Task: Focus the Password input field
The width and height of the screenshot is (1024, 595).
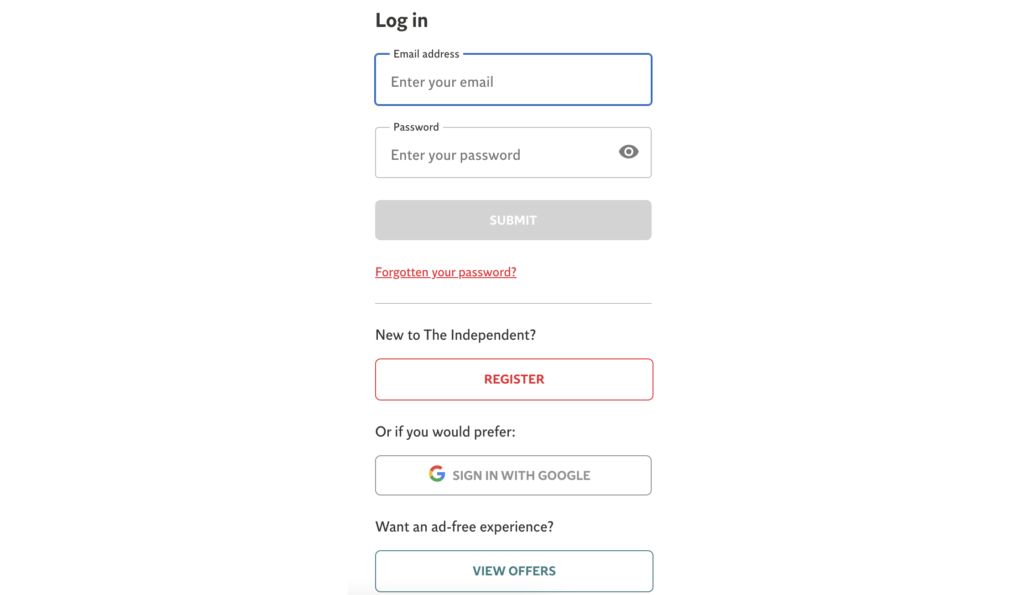Action: (513, 152)
